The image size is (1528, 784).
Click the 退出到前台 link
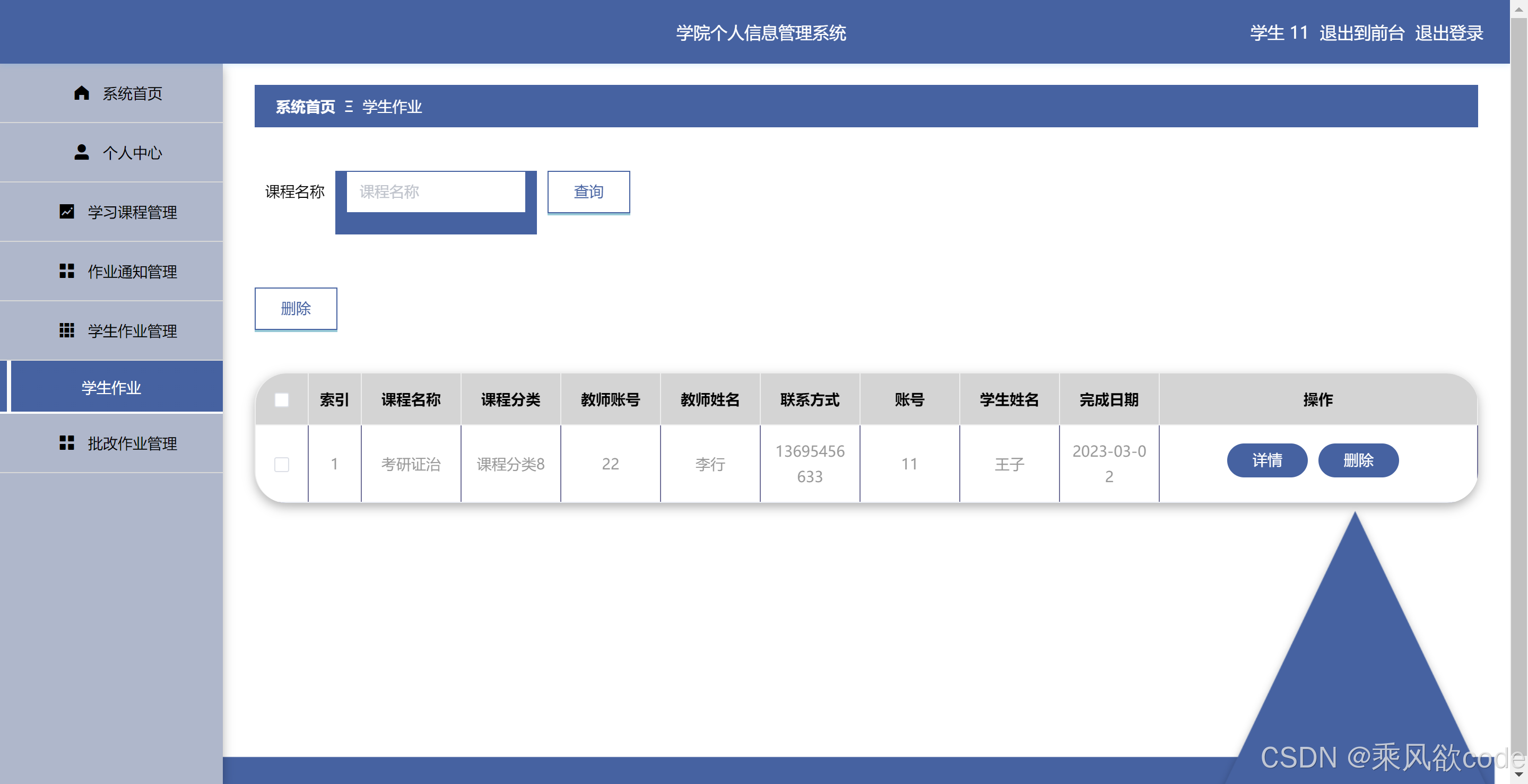tap(1361, 32)
